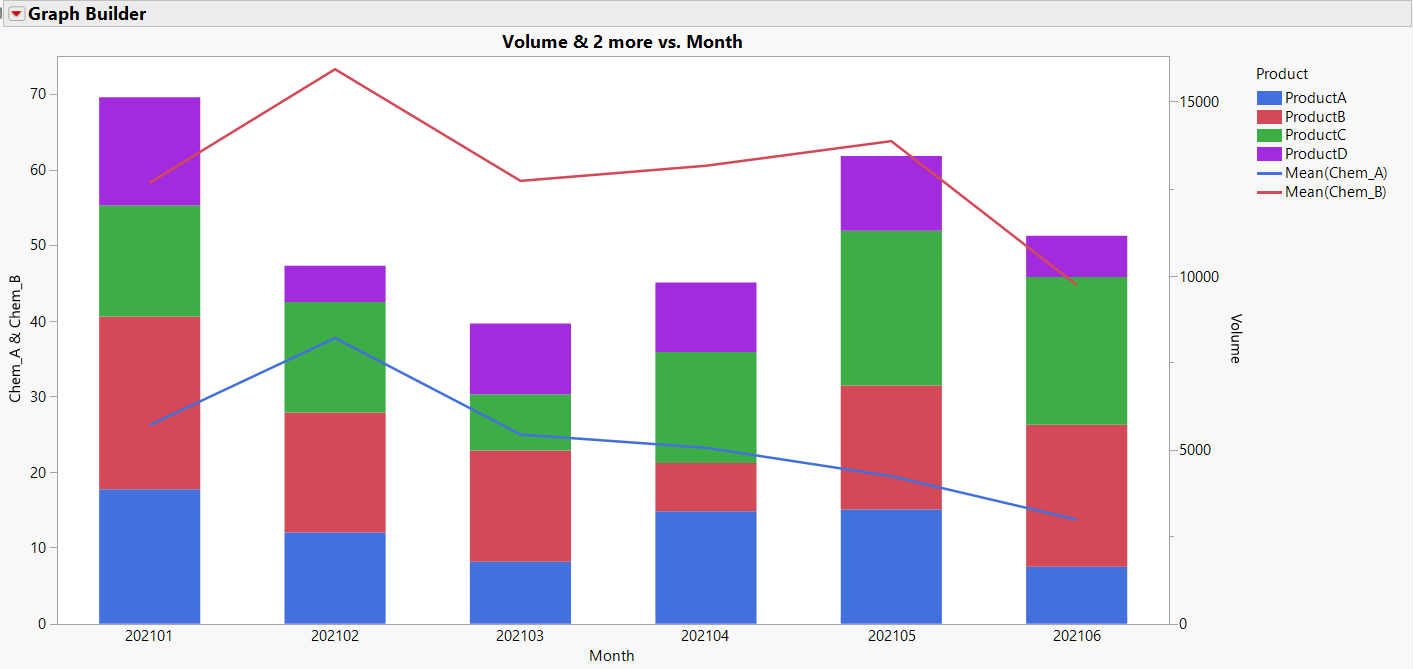
Task: Select the blue bar segment for 202101
Action: coord(148,555)
